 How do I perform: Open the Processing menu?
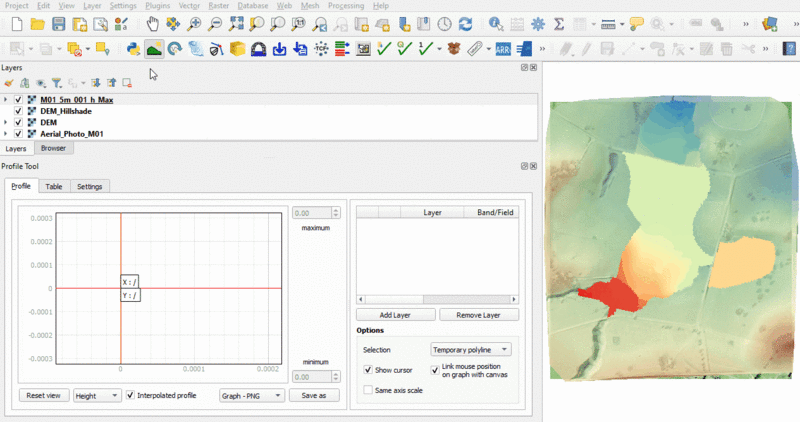coord(346,6)
